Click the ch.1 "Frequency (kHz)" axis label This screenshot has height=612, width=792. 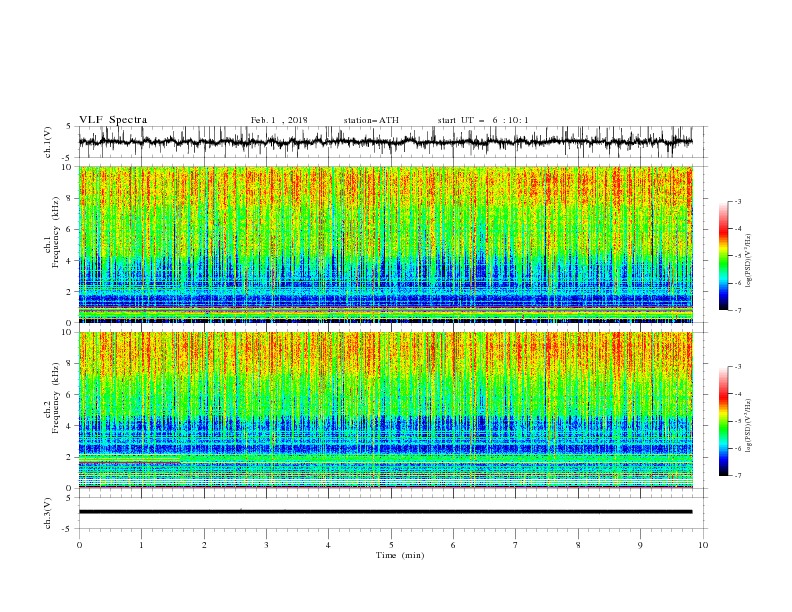[56, 232]
